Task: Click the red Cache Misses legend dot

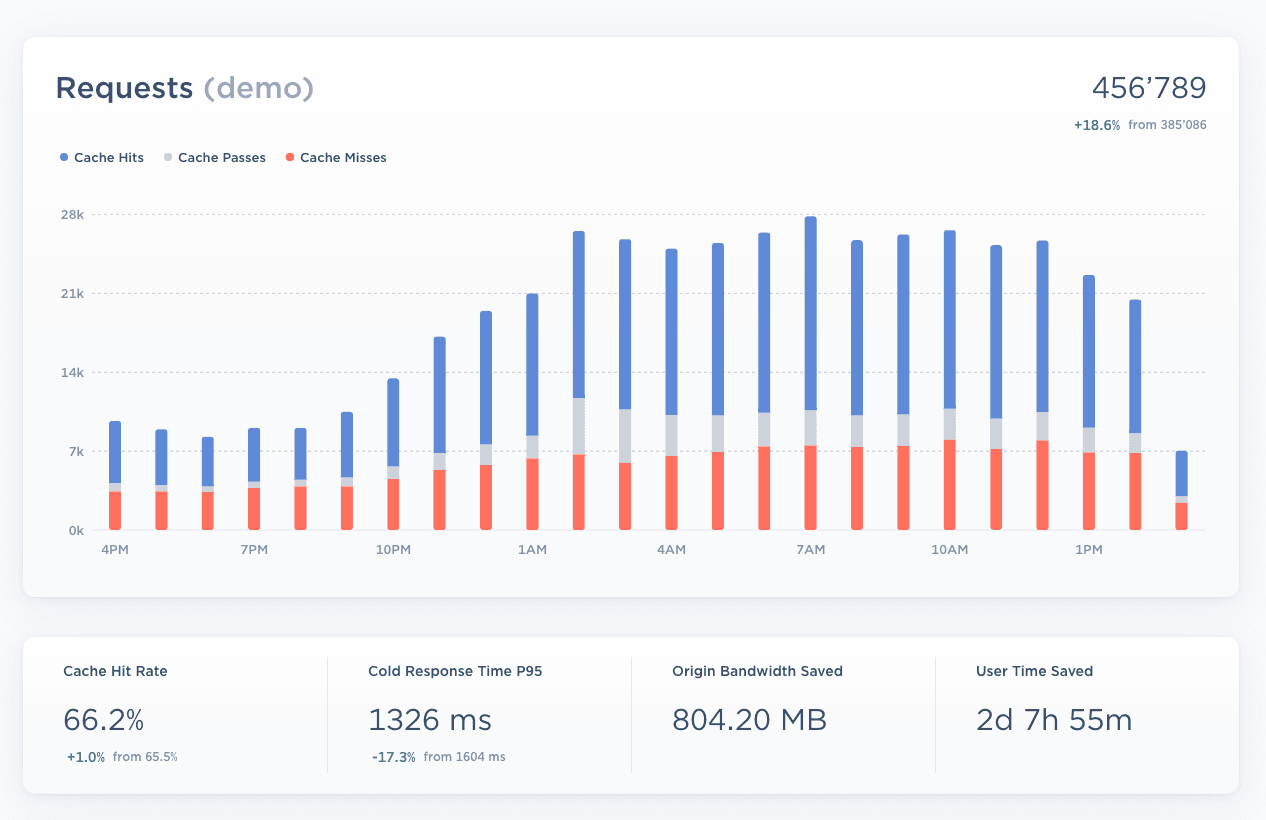Action: coord(290,158)
